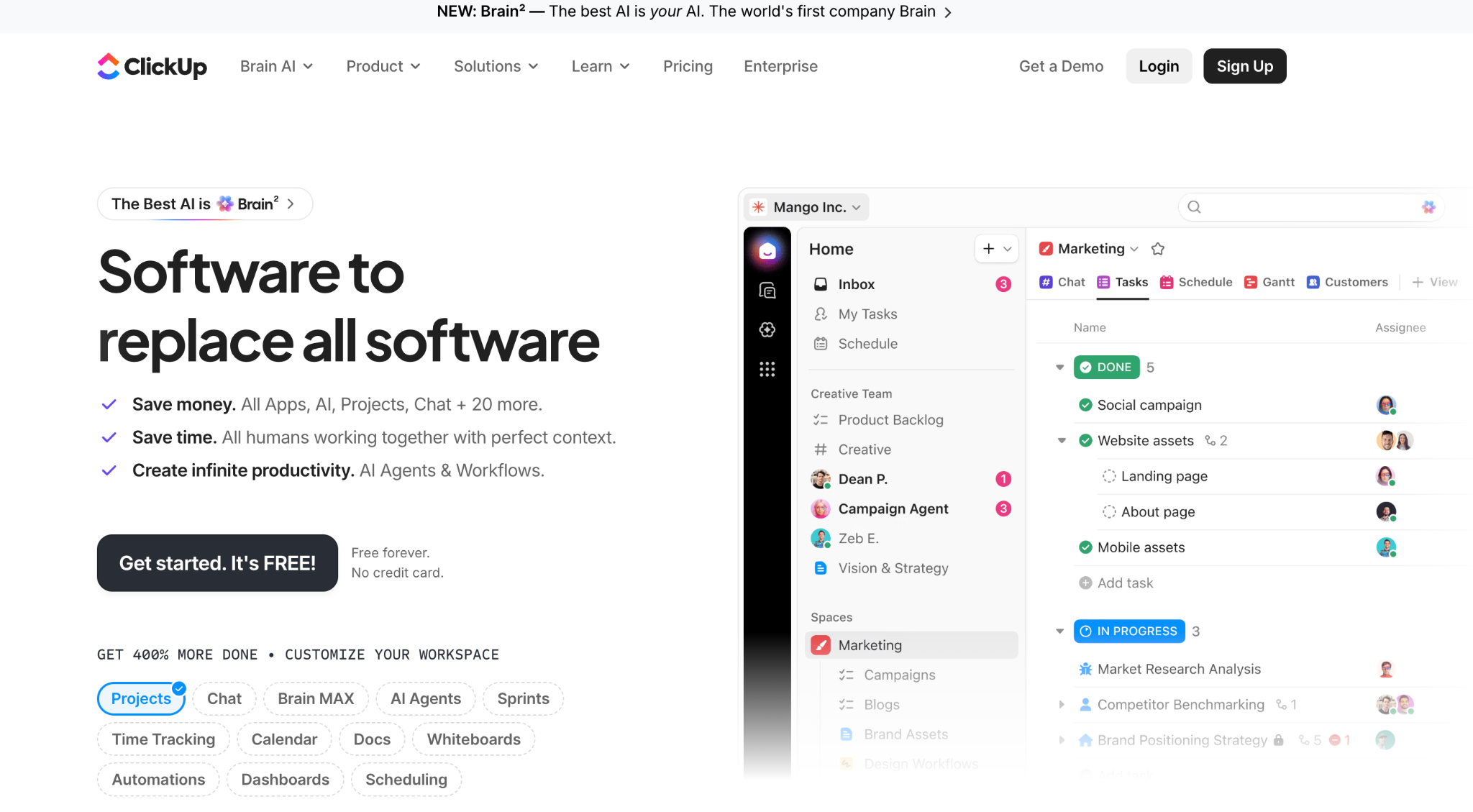Screen dimensions: 1473x812
Task: Click the DONE status label
Action: [1106, 368]
